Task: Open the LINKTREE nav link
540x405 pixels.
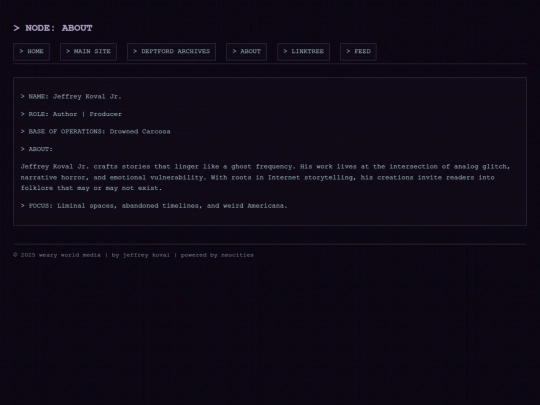Action: 303,52
